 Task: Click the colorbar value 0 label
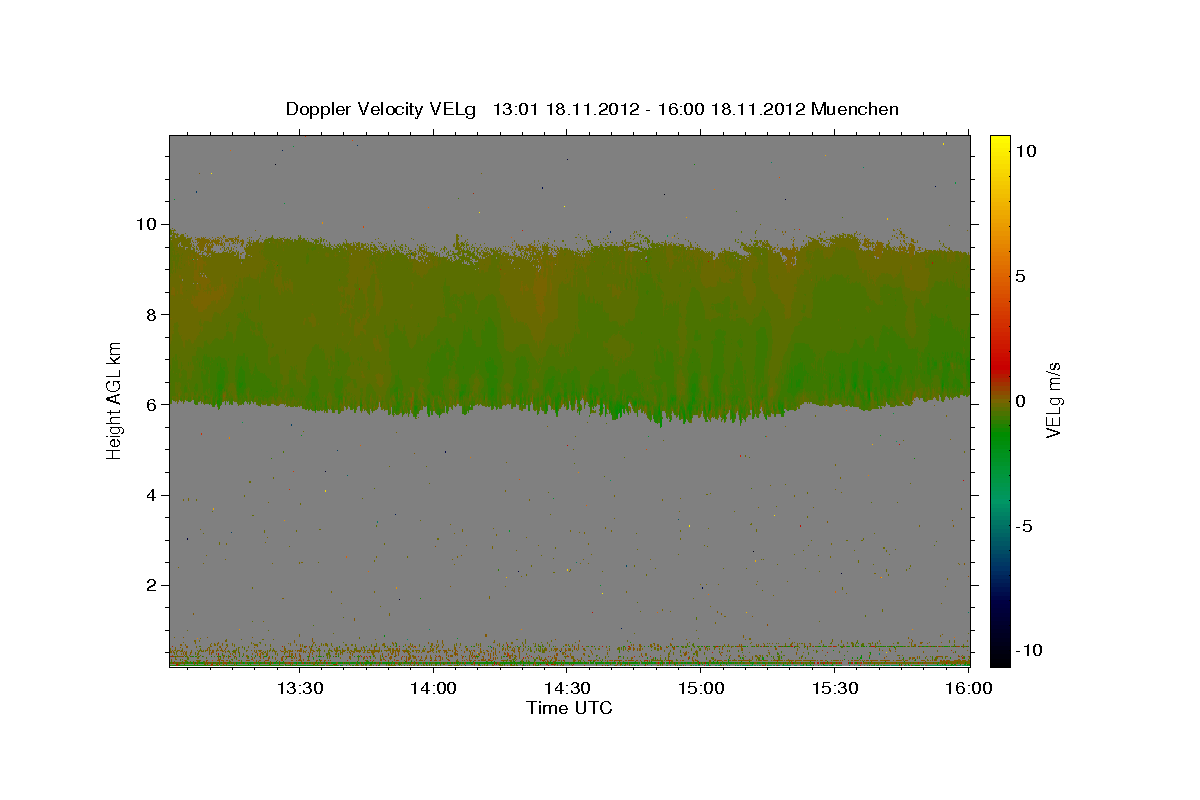1020,401
